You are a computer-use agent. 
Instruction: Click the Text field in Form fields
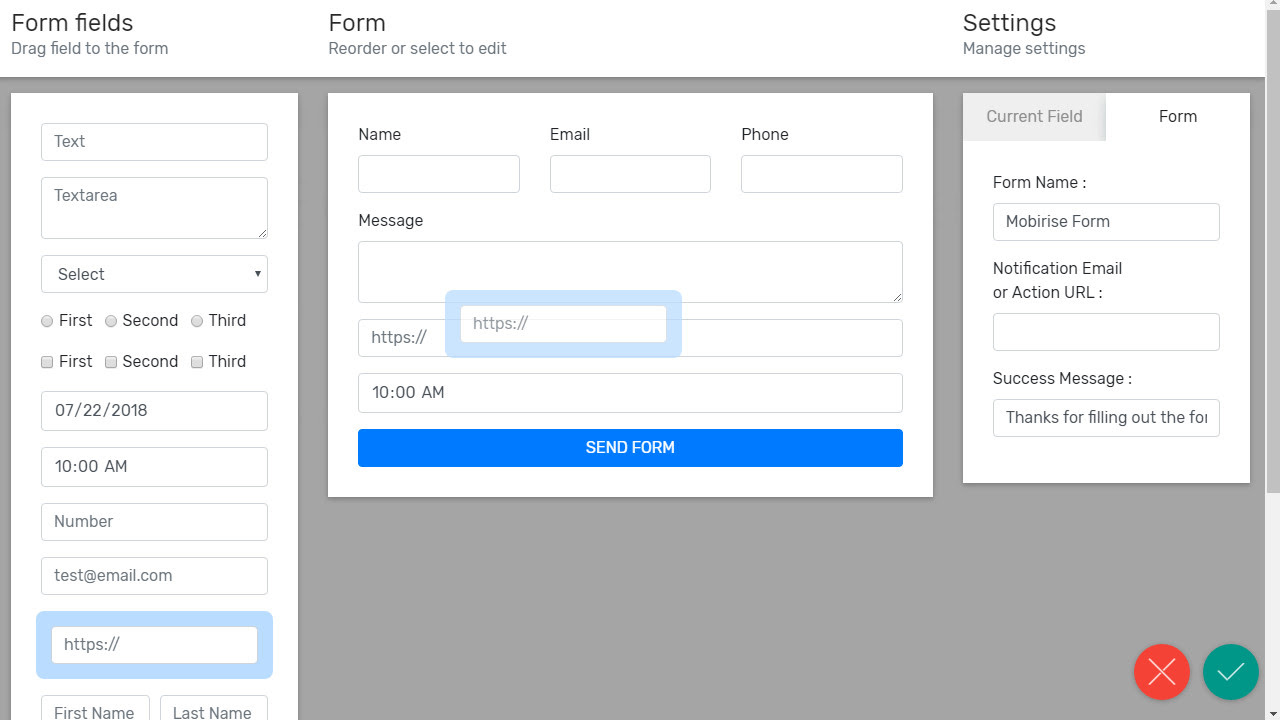[x=154, y=142]
